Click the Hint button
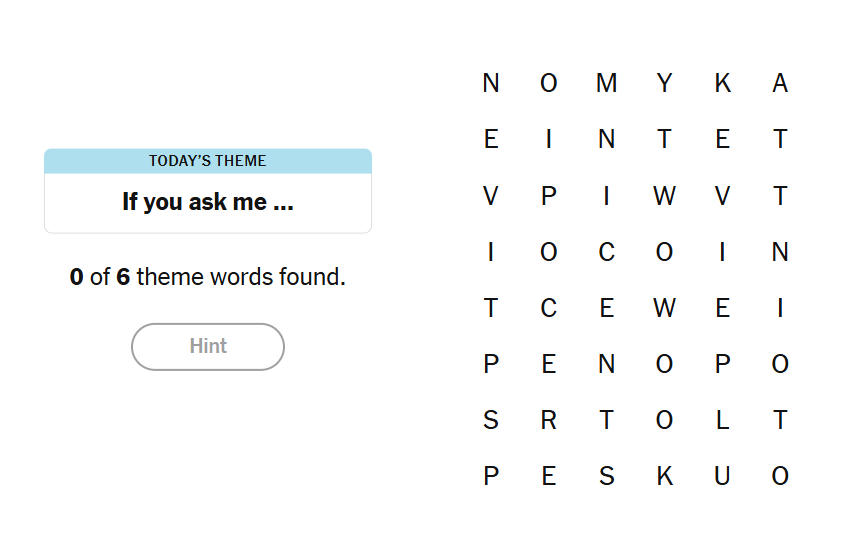 (x=208, y=347)
